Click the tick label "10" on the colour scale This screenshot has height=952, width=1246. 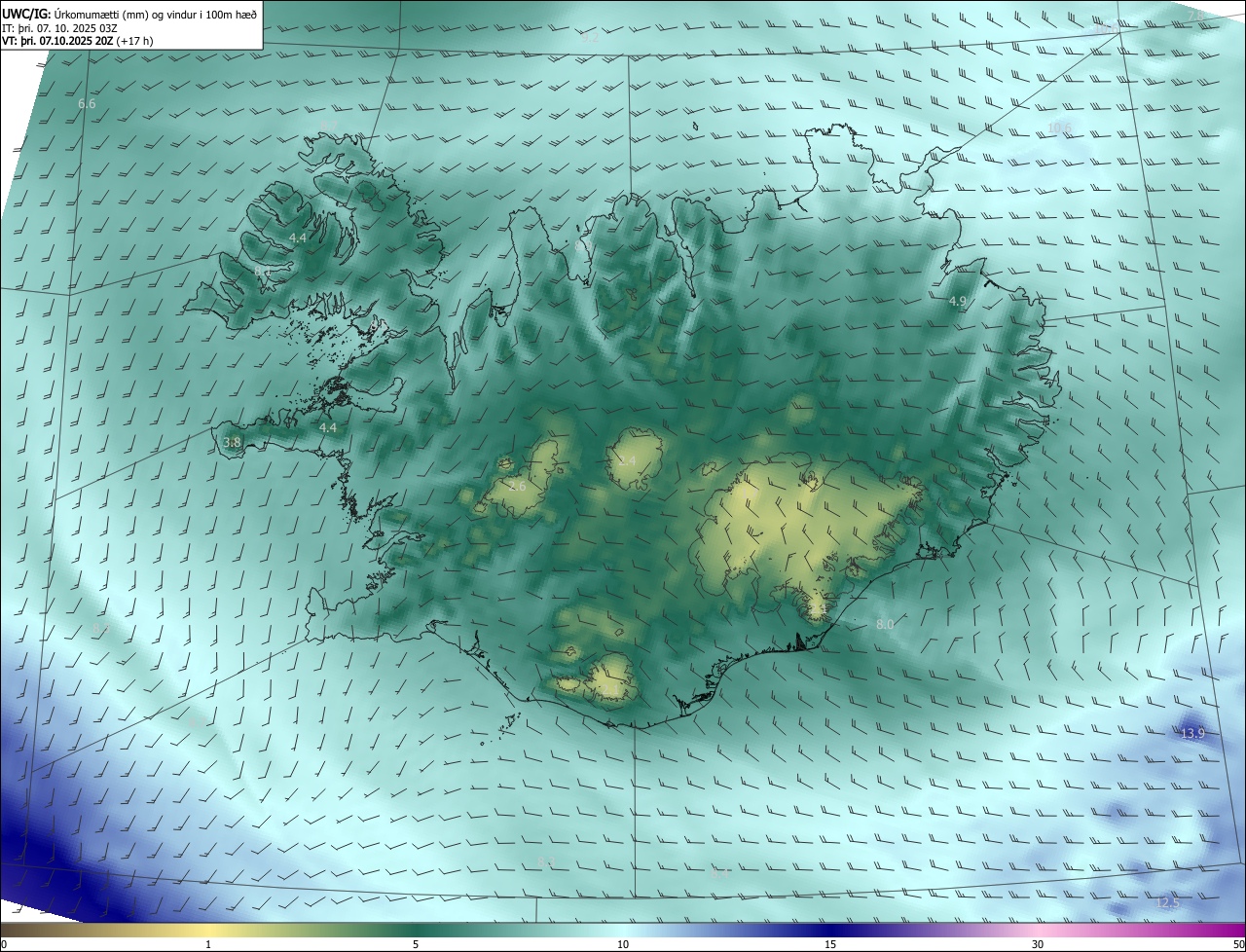[623, 944]
